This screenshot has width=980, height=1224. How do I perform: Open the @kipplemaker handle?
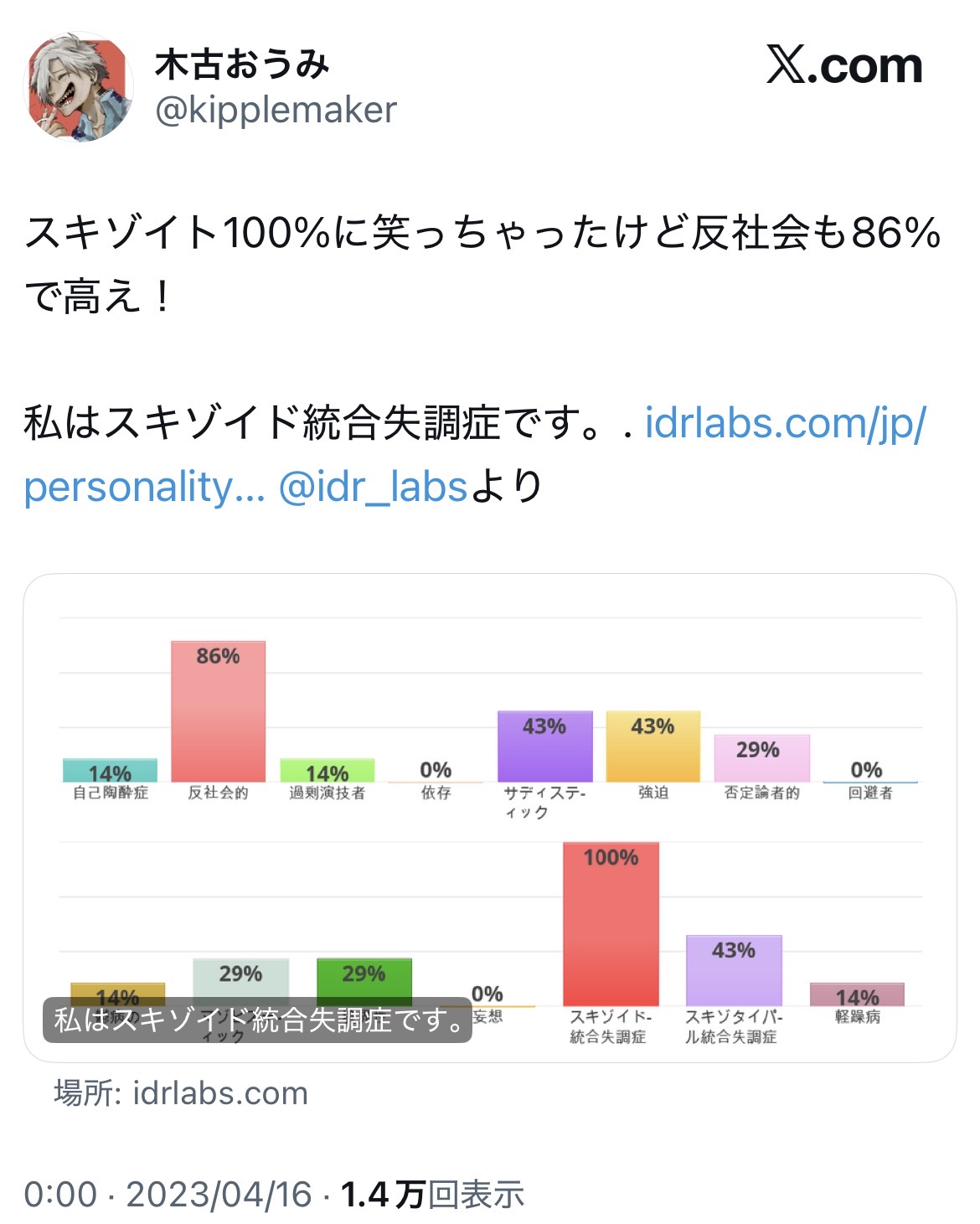[276, 110]
